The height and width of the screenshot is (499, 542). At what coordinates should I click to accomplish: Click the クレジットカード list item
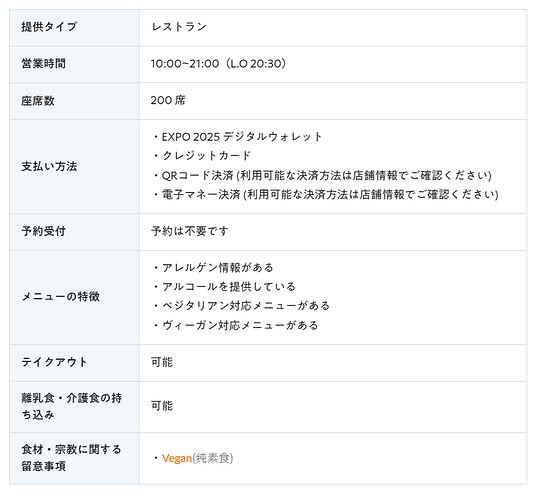coord(202,156)
